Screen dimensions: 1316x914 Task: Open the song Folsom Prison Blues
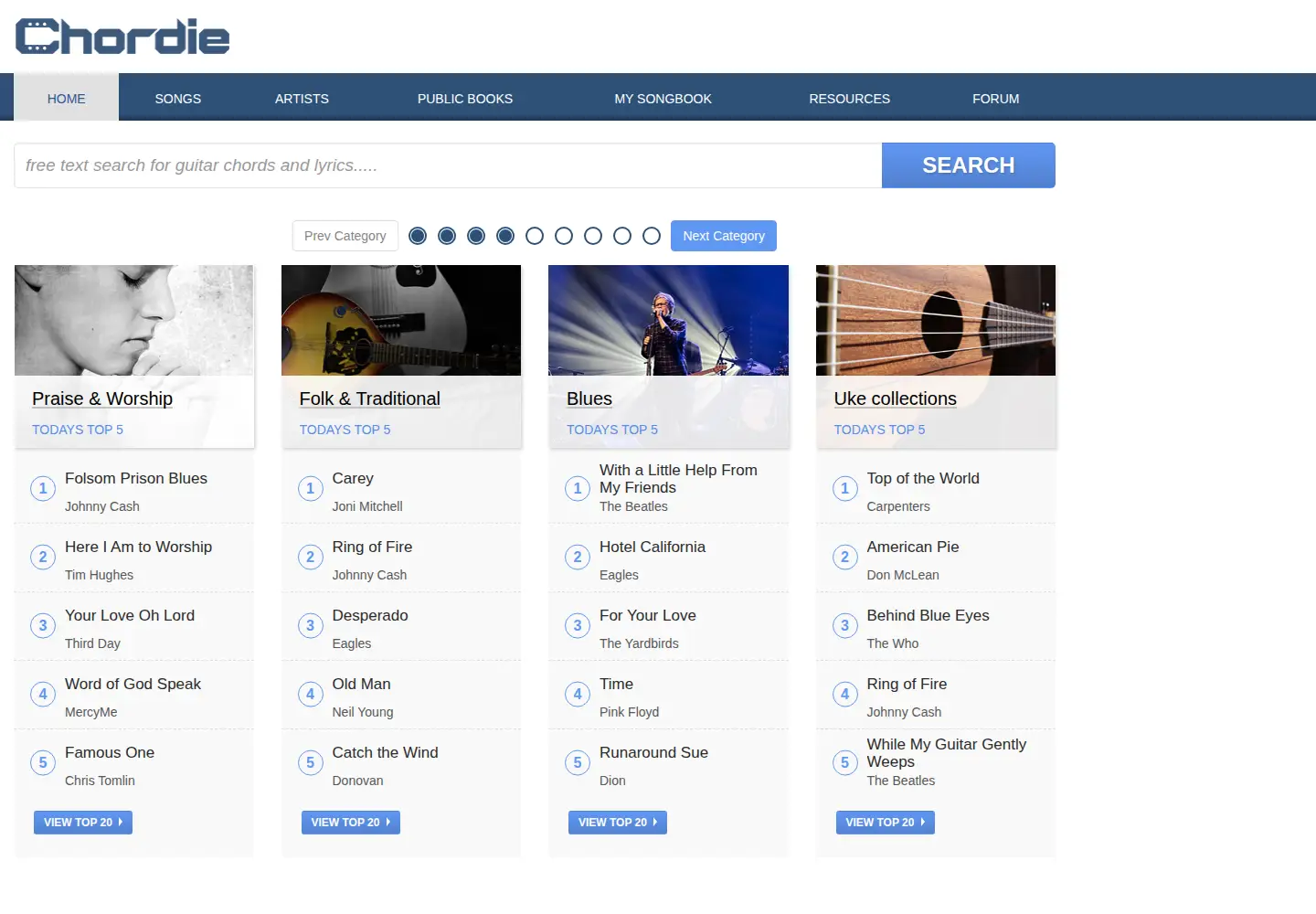[x=136, y=478]
